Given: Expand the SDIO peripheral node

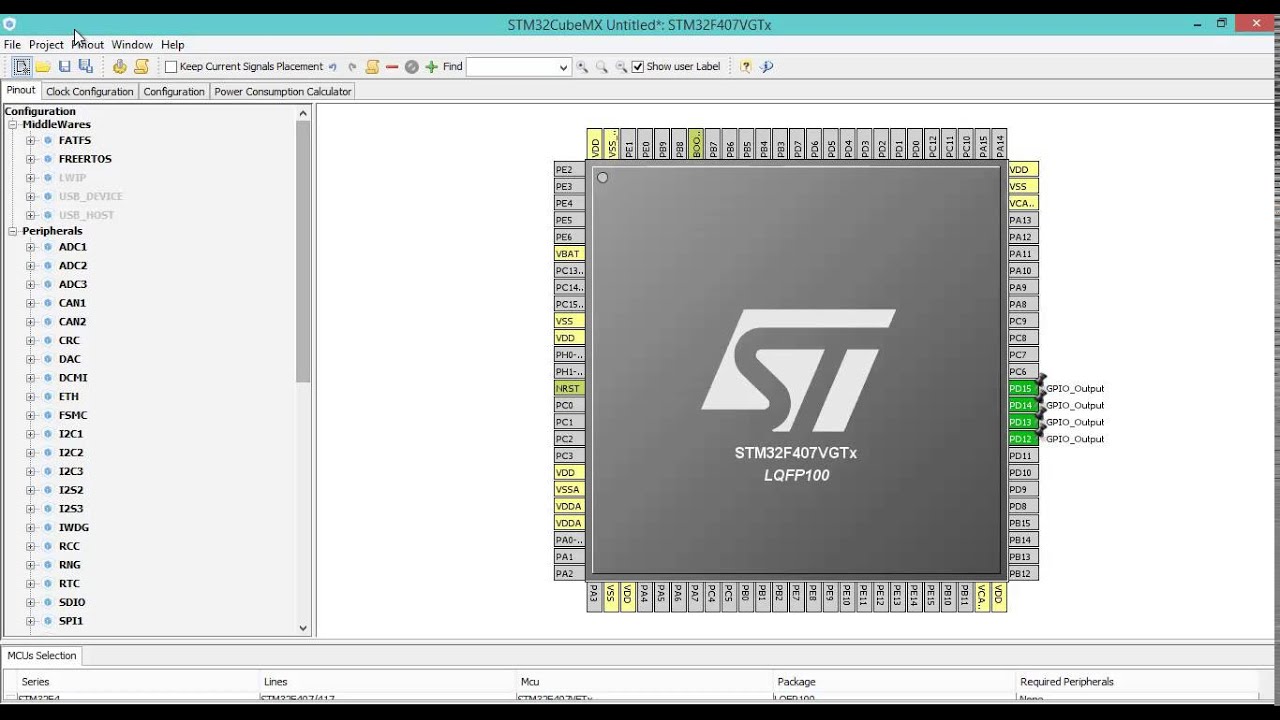Looking at the screenshot, I should tap(30, 603).
